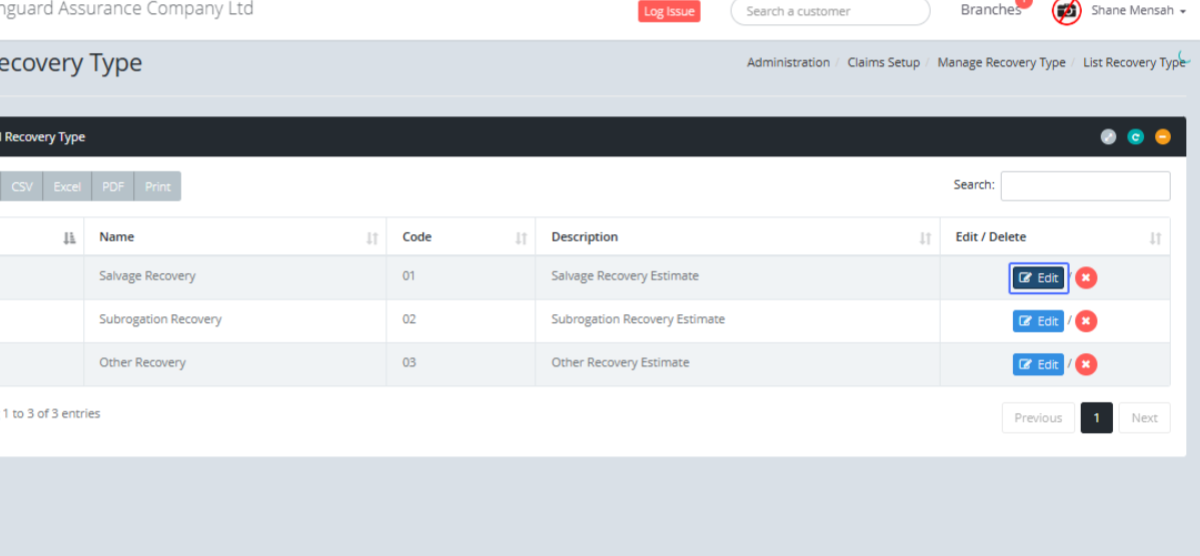Delete the Subrogation Recovery entry

pyautogui.click(x=1086, y=321)
